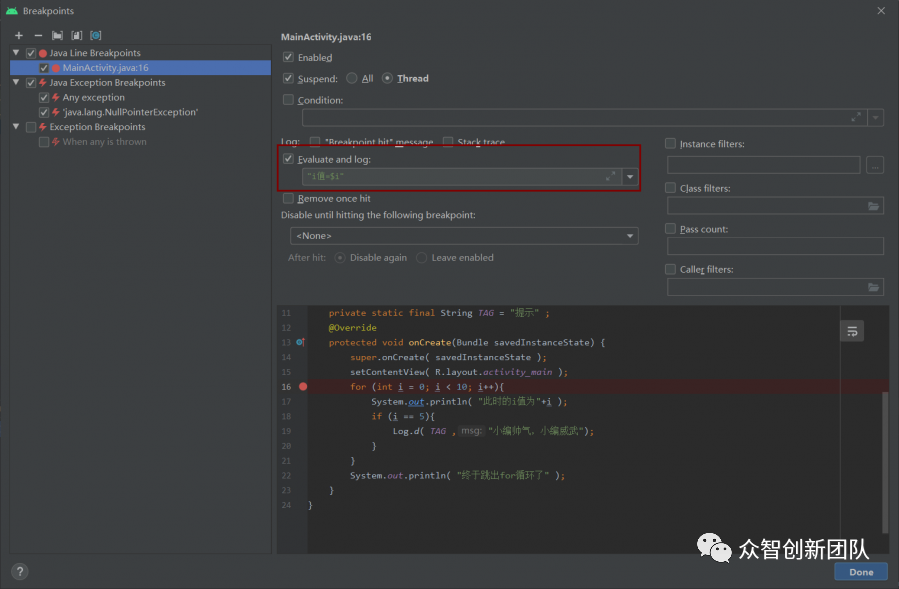The image size is (899, 589).
Task: Click the Evaluate and log expression field
Action: (x=462, y=177)
